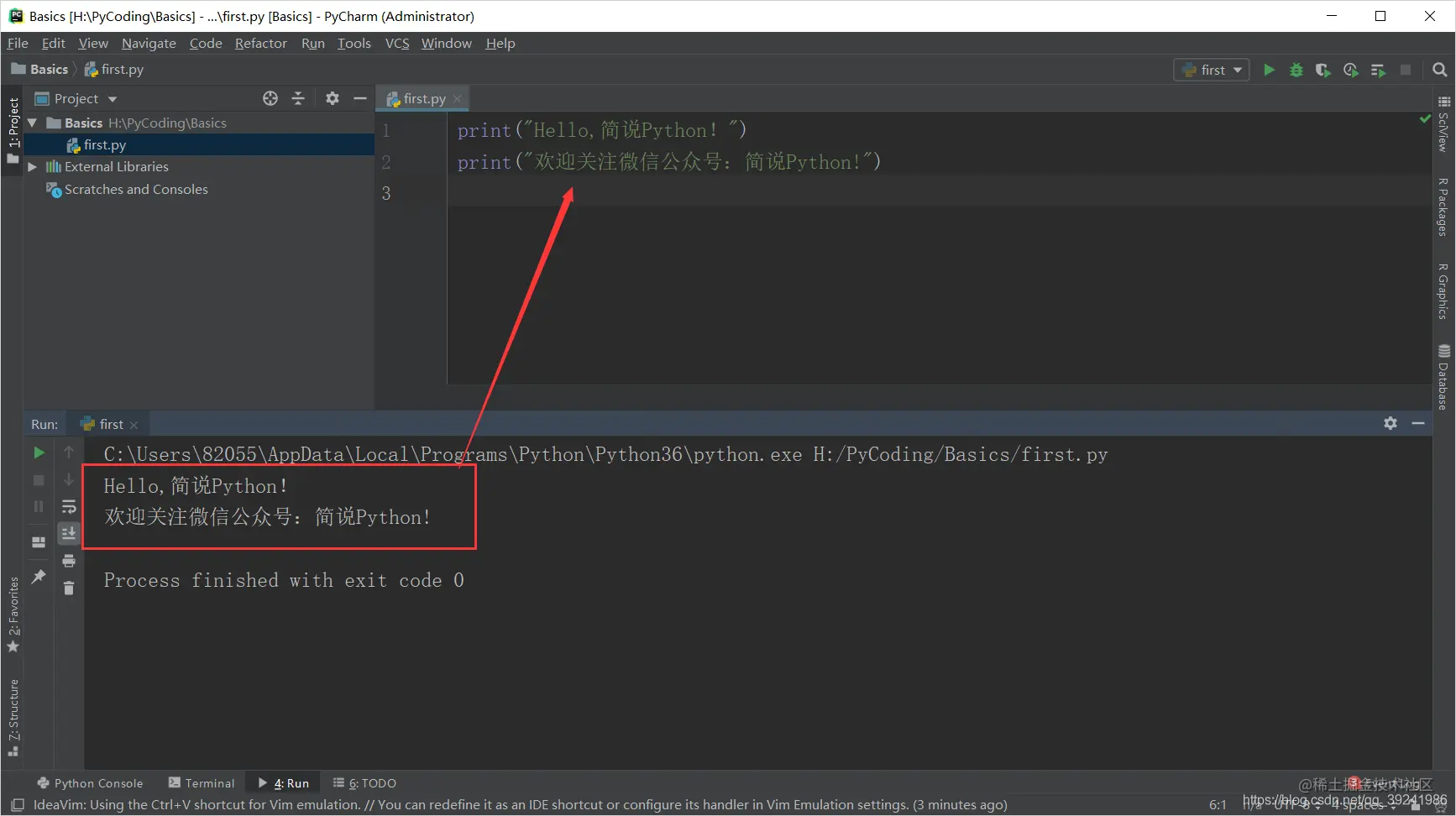Click the 'Process finished with exit code 0' text
The height and width of the screenshot is (816, 1456).
click(284, 581)
